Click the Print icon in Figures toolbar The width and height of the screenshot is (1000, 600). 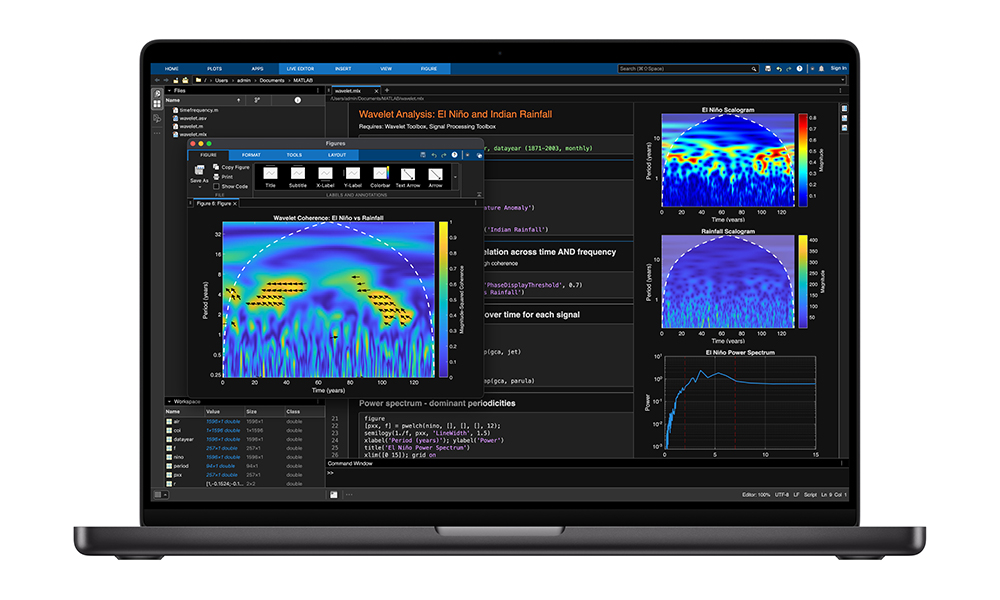(216, 176)
